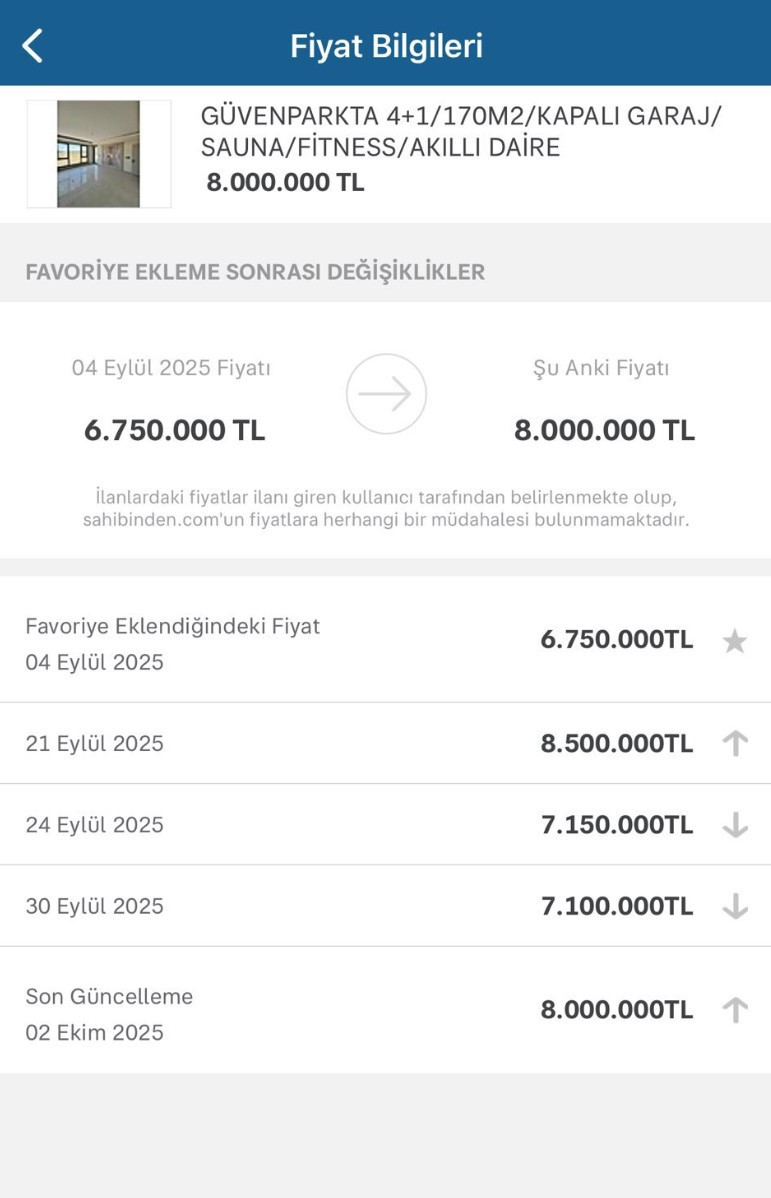Open the apartment listing thumbnail photo
This screenshot has height=1198, width=771.
coord(98,154)
